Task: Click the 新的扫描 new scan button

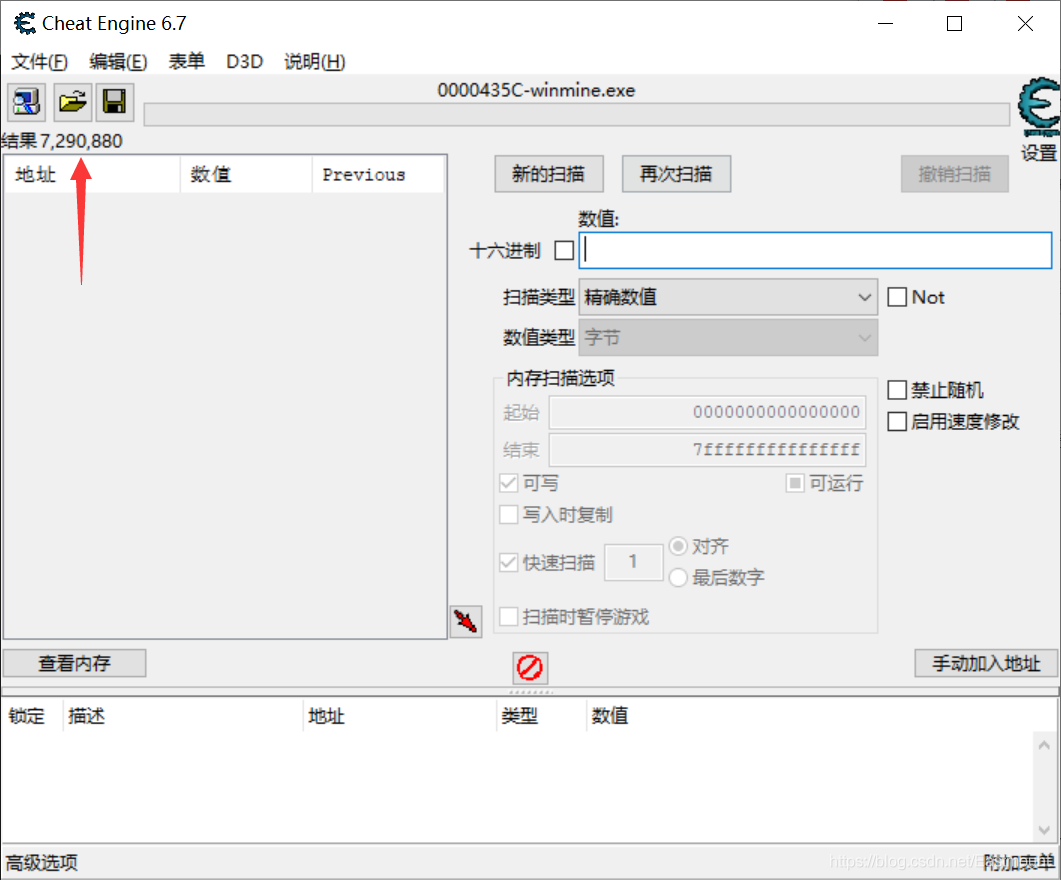Action: pos(549,174)
